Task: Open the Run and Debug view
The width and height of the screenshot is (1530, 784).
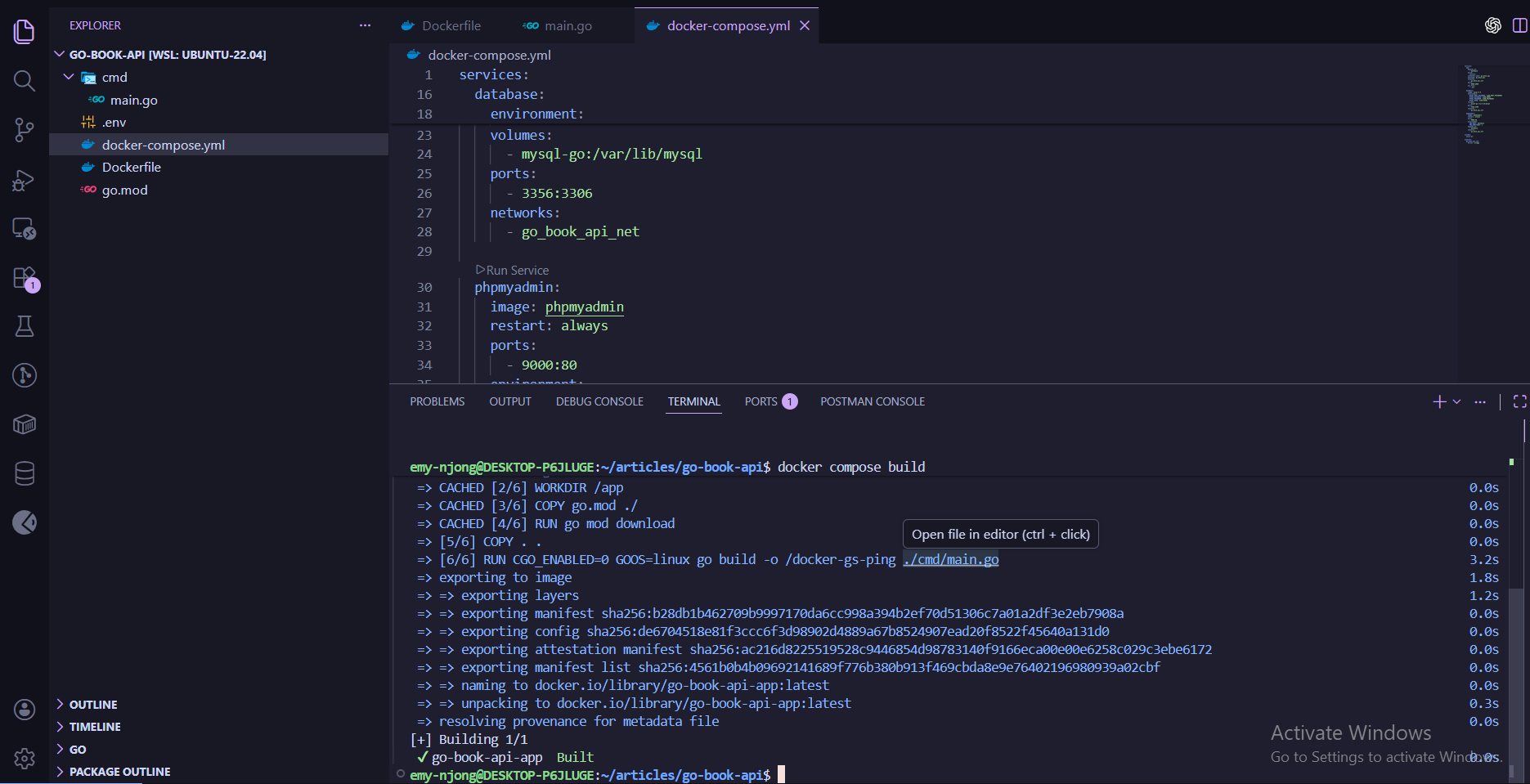Action: (25, 180)
